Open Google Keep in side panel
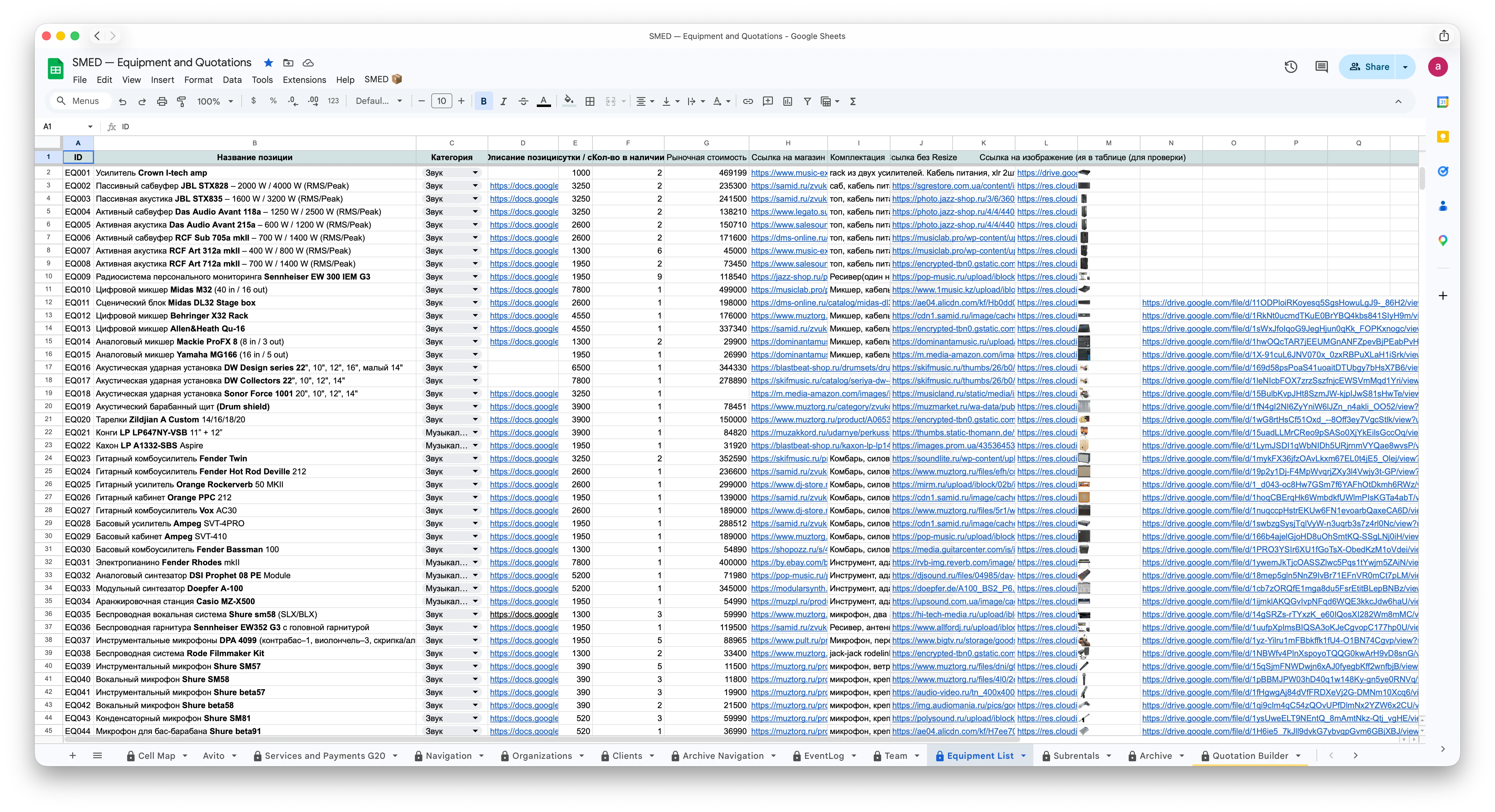This screenshot has height=812, width=1495. [x=1443, y=137]
